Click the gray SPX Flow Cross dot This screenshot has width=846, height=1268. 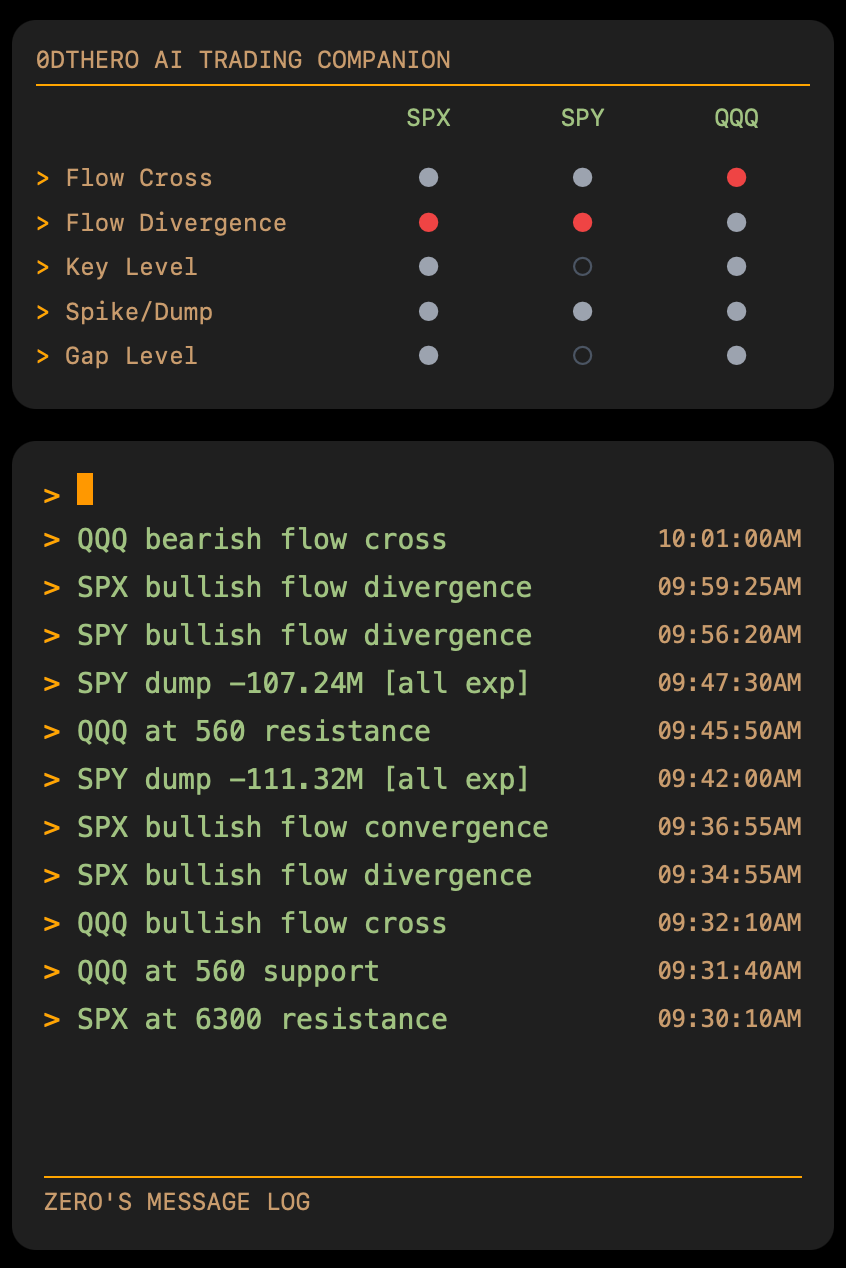click(428, 178)
